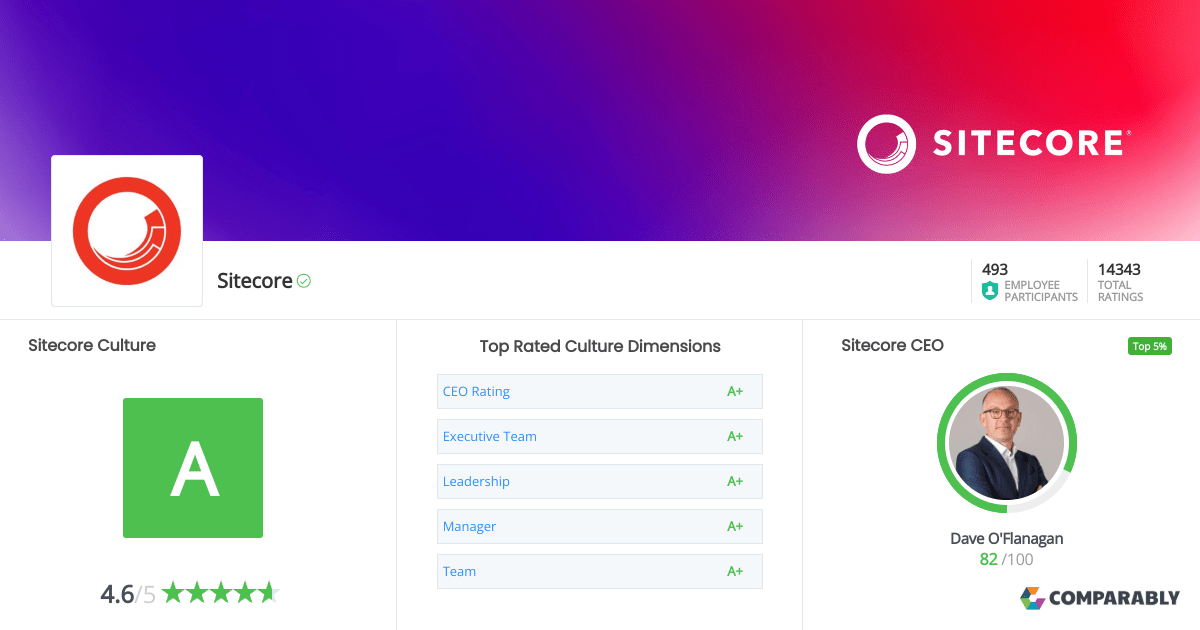Click the green culture grade A badge

click(x=192, y=467)
